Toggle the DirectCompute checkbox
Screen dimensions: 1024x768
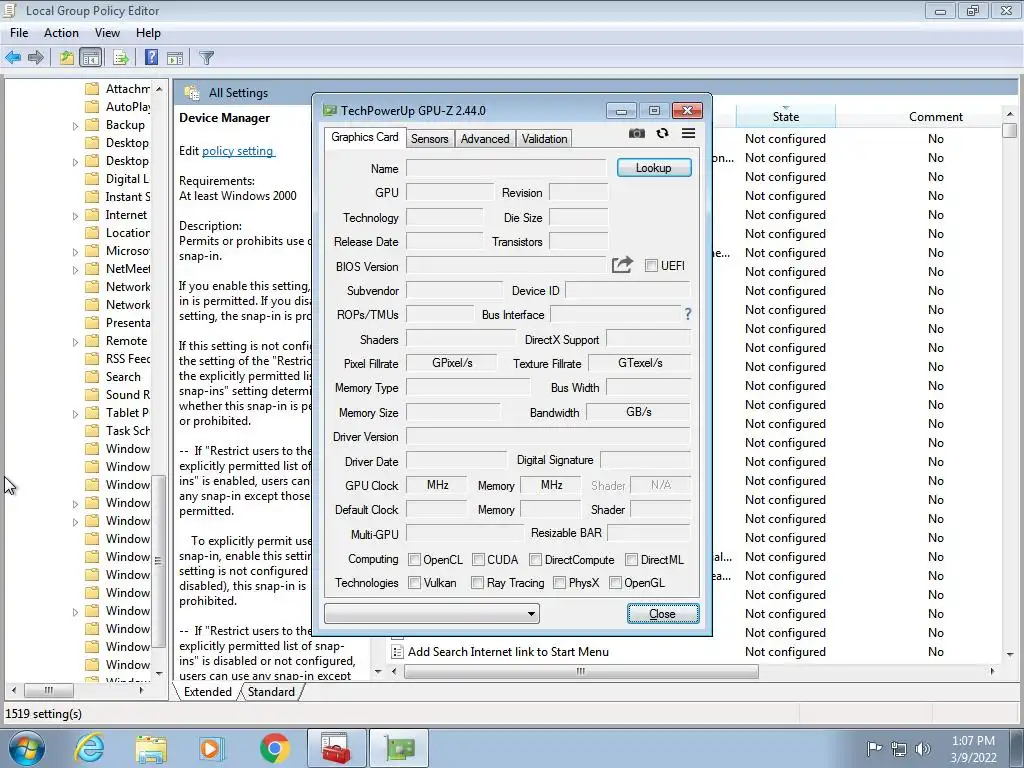pos(536,560)
